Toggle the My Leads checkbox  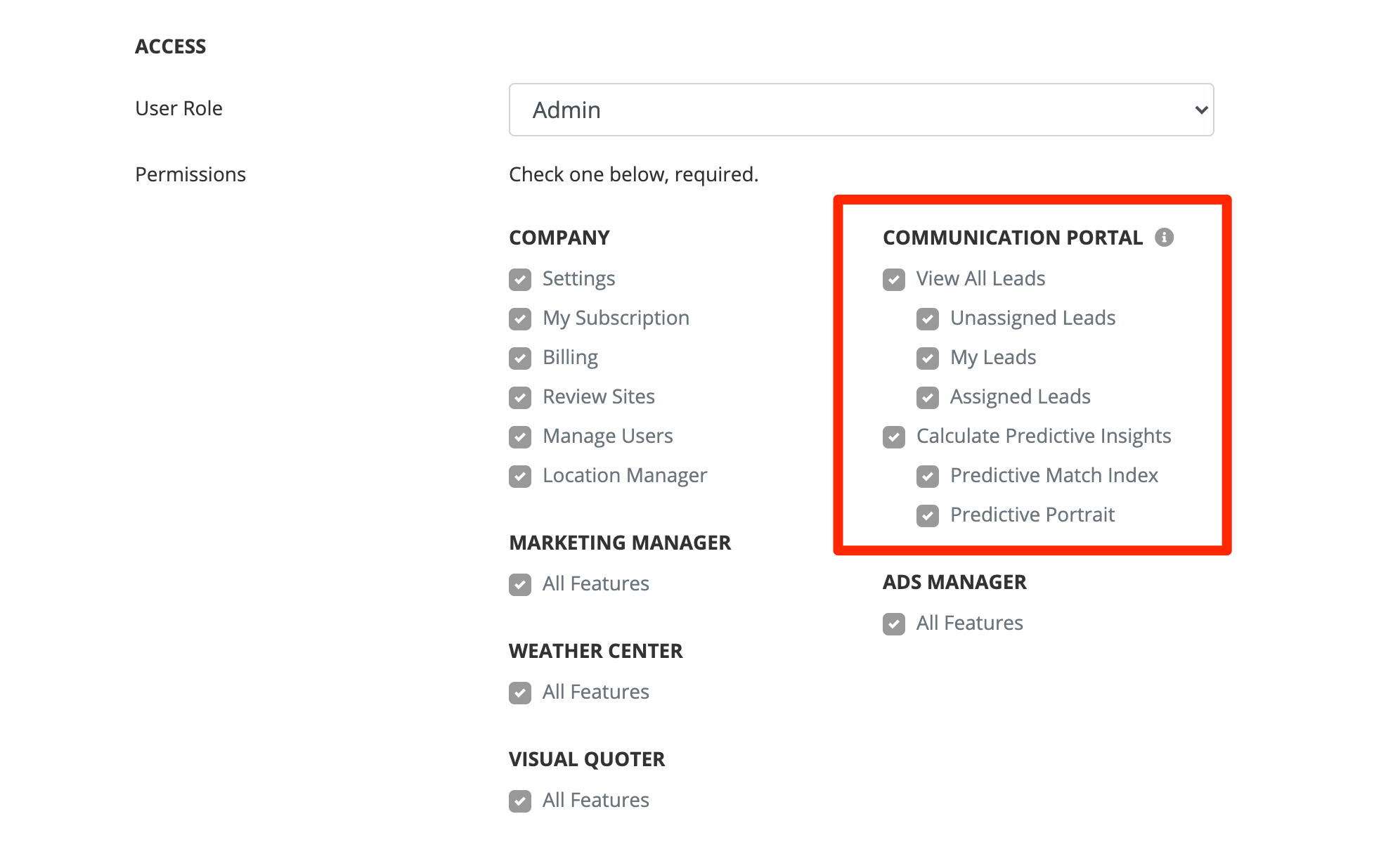pyautogui.click(x=928, y=358)
